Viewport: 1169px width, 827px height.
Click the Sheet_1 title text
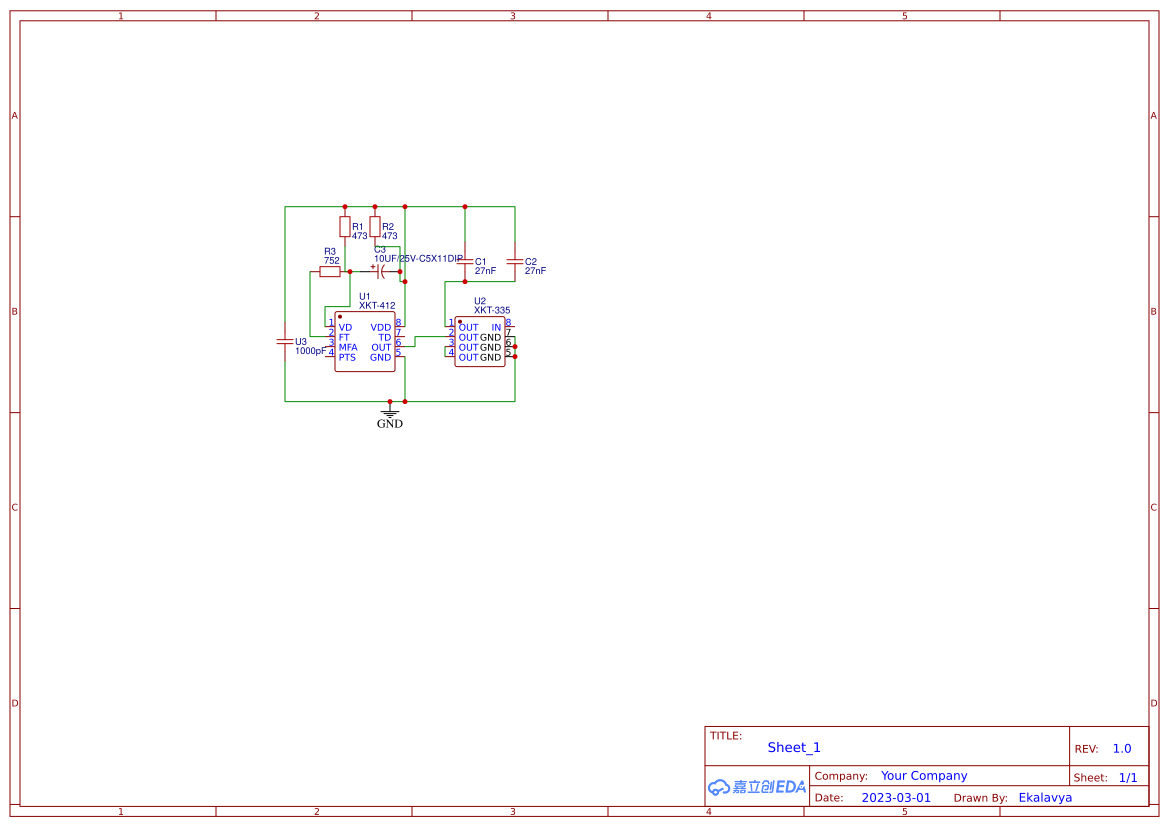793,747
